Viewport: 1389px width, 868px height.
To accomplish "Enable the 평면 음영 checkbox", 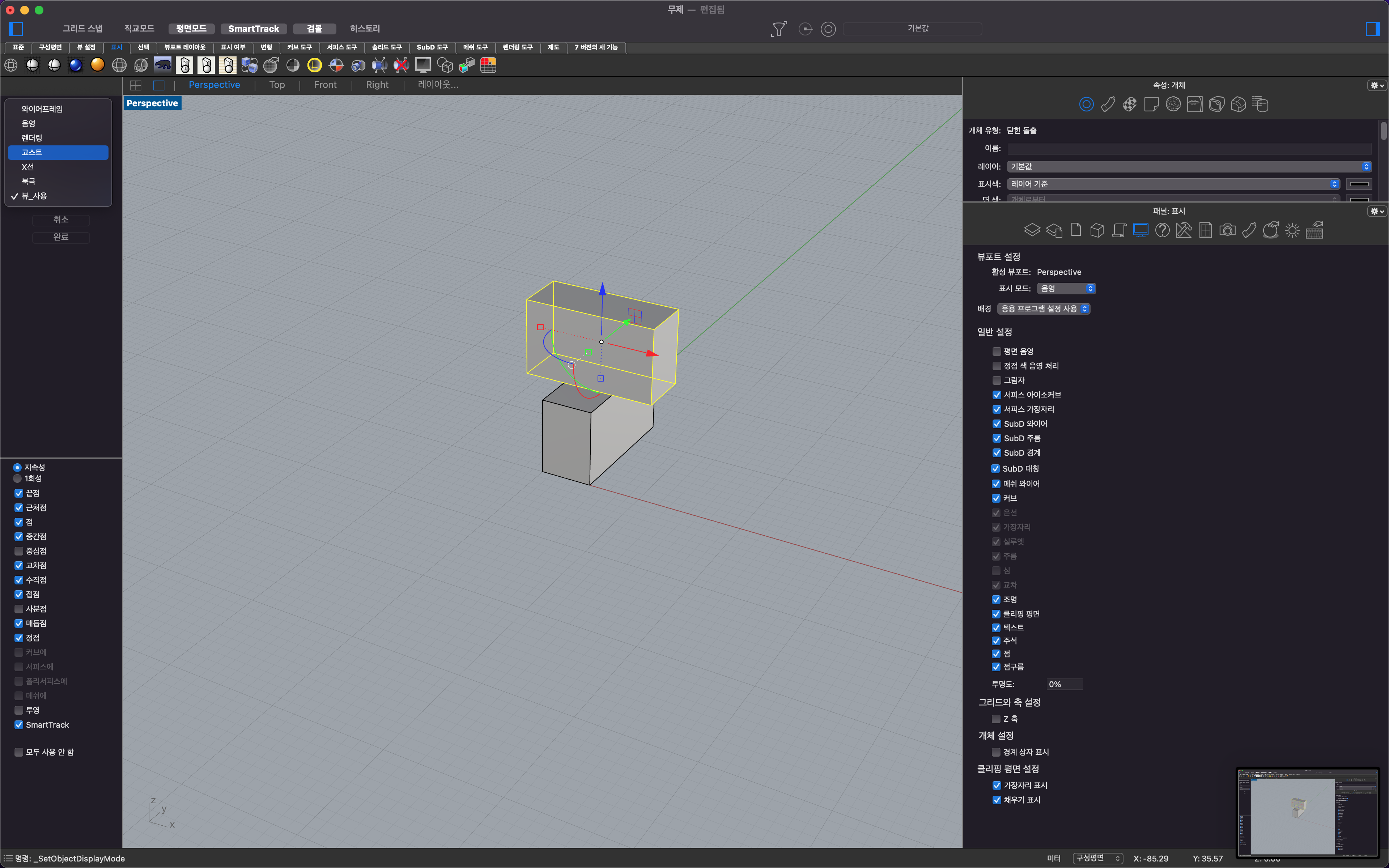I will pyautogui.click(x=997, y=351).
